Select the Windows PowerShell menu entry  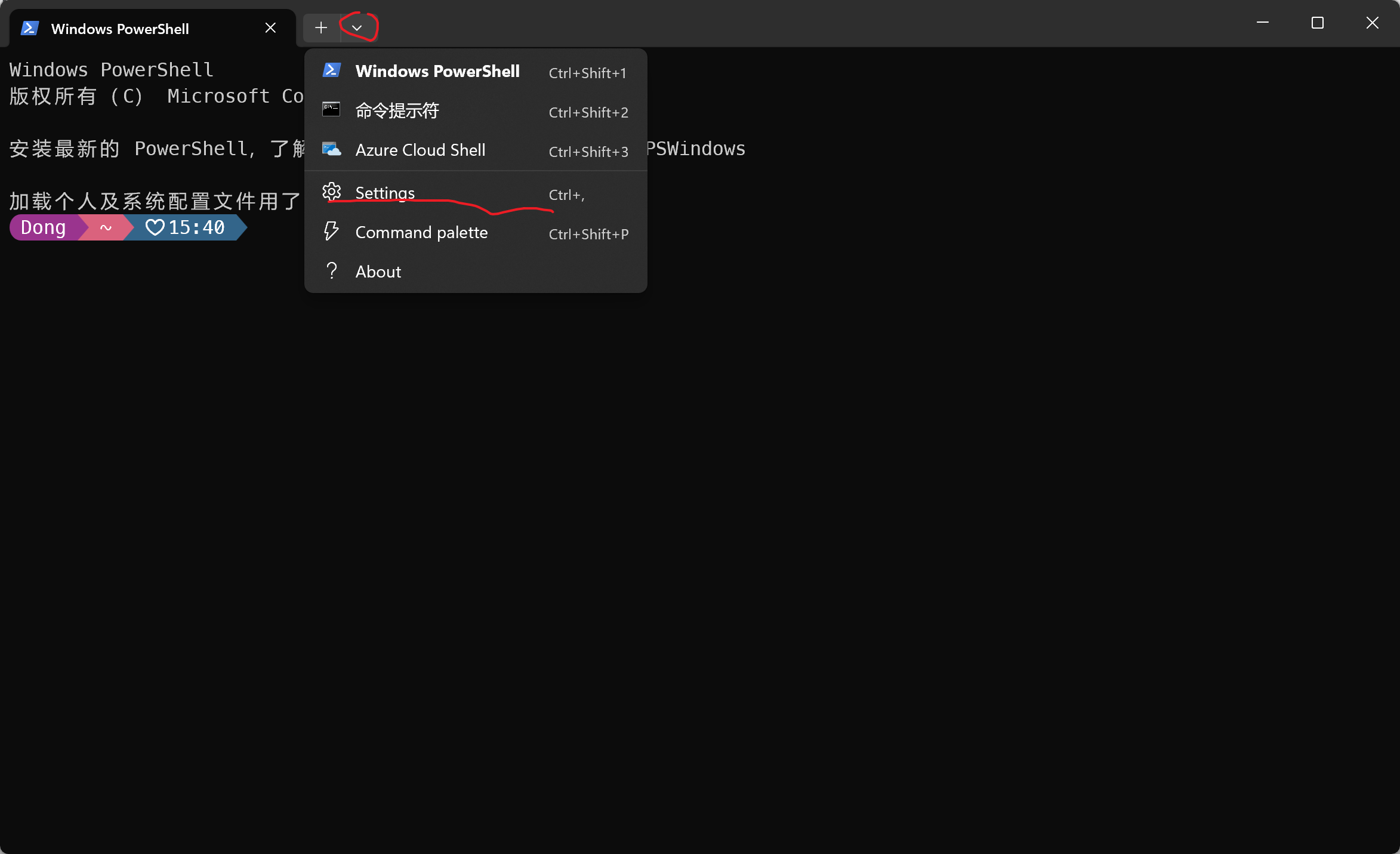437,72
